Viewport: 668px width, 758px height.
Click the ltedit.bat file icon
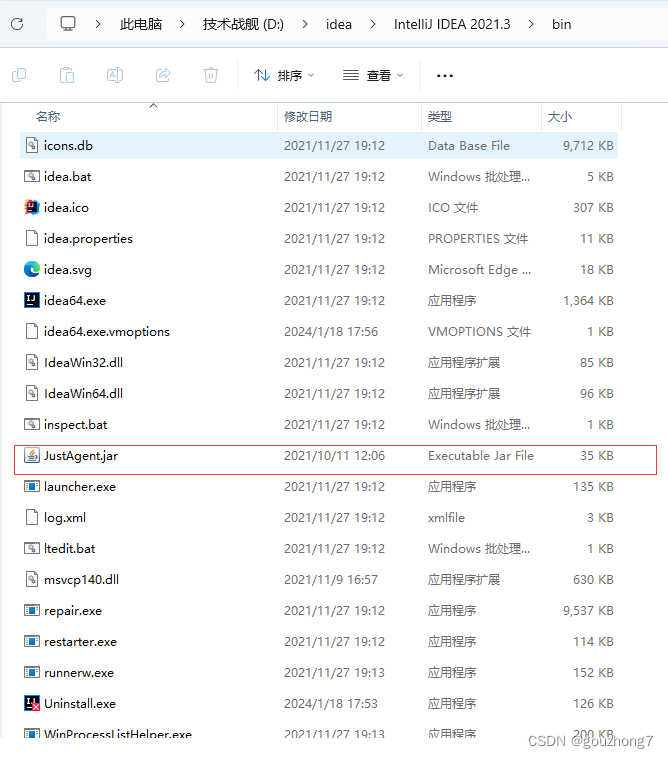tap(32, 548)
